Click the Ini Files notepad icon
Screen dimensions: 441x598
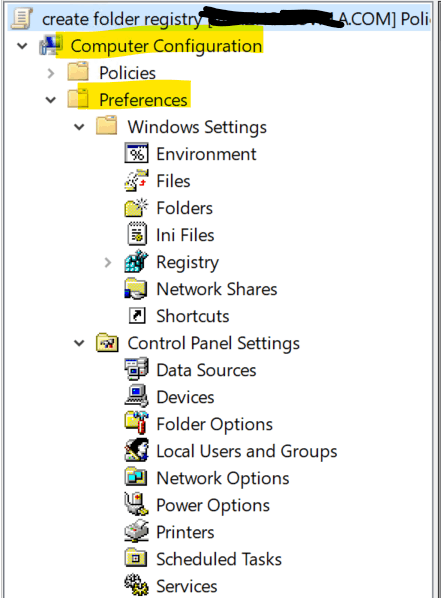pyautogui.click(x=137, y=234)
